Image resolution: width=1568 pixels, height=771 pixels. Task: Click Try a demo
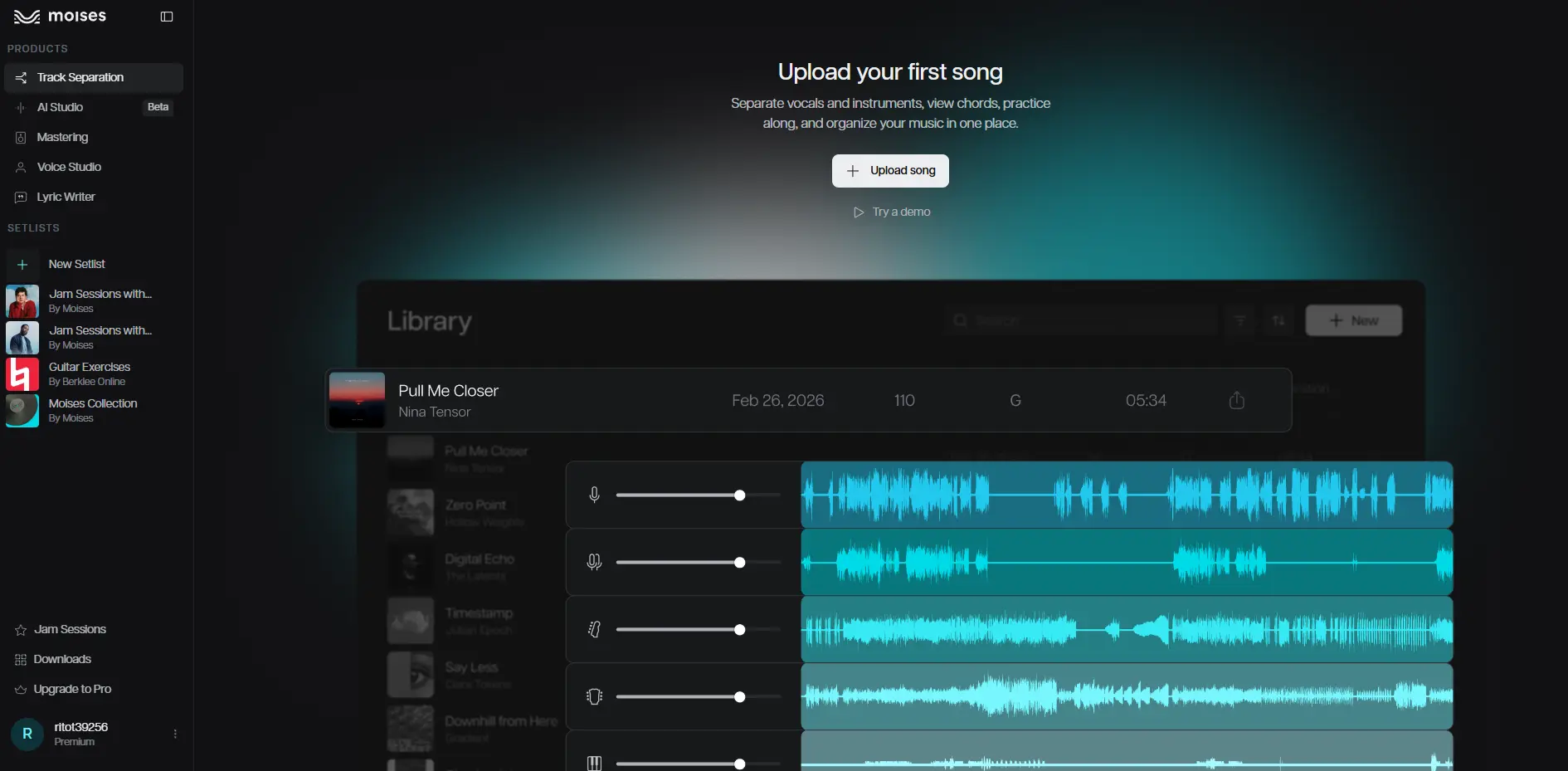pyautogui.click(x=892, y=212)
